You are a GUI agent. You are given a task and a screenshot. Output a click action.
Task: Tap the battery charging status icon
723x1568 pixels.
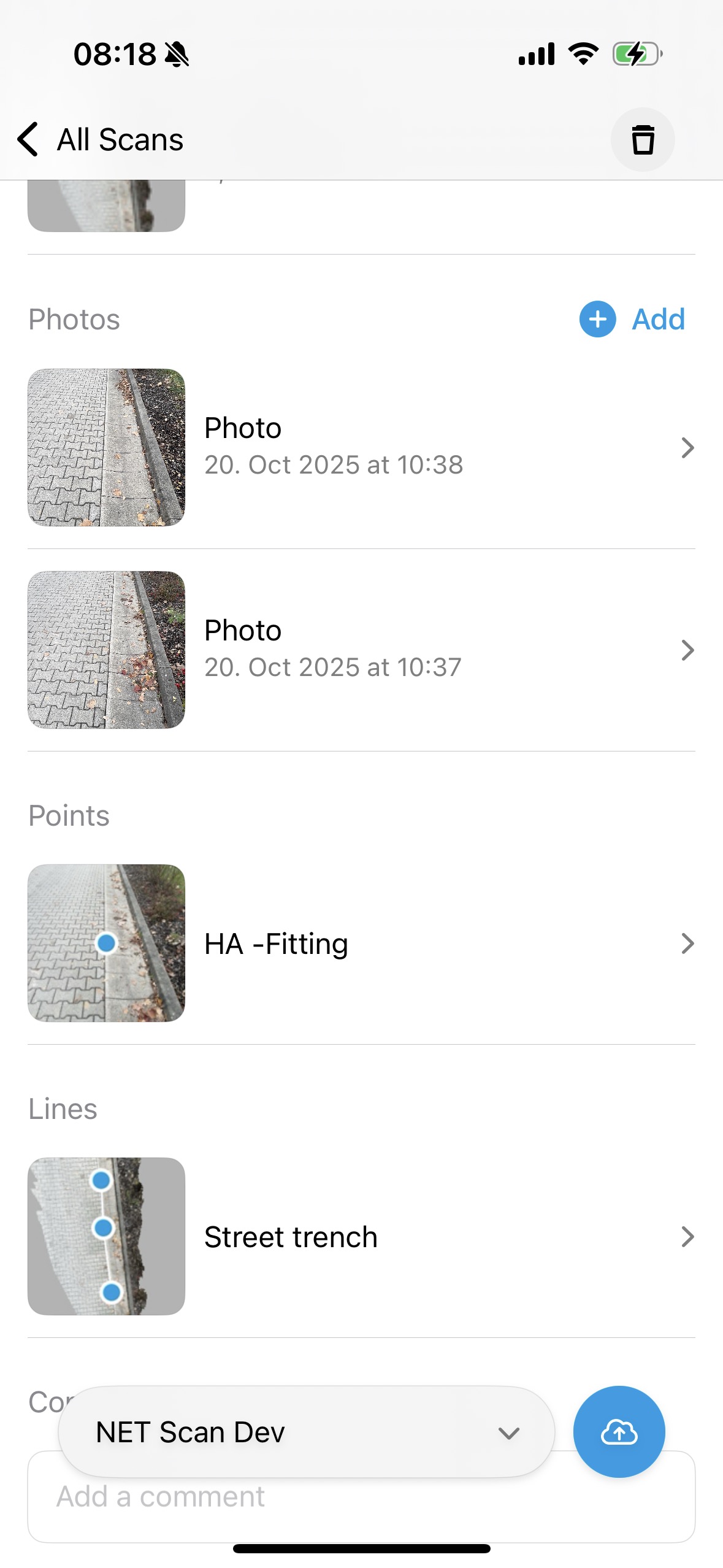click(637, 54)
